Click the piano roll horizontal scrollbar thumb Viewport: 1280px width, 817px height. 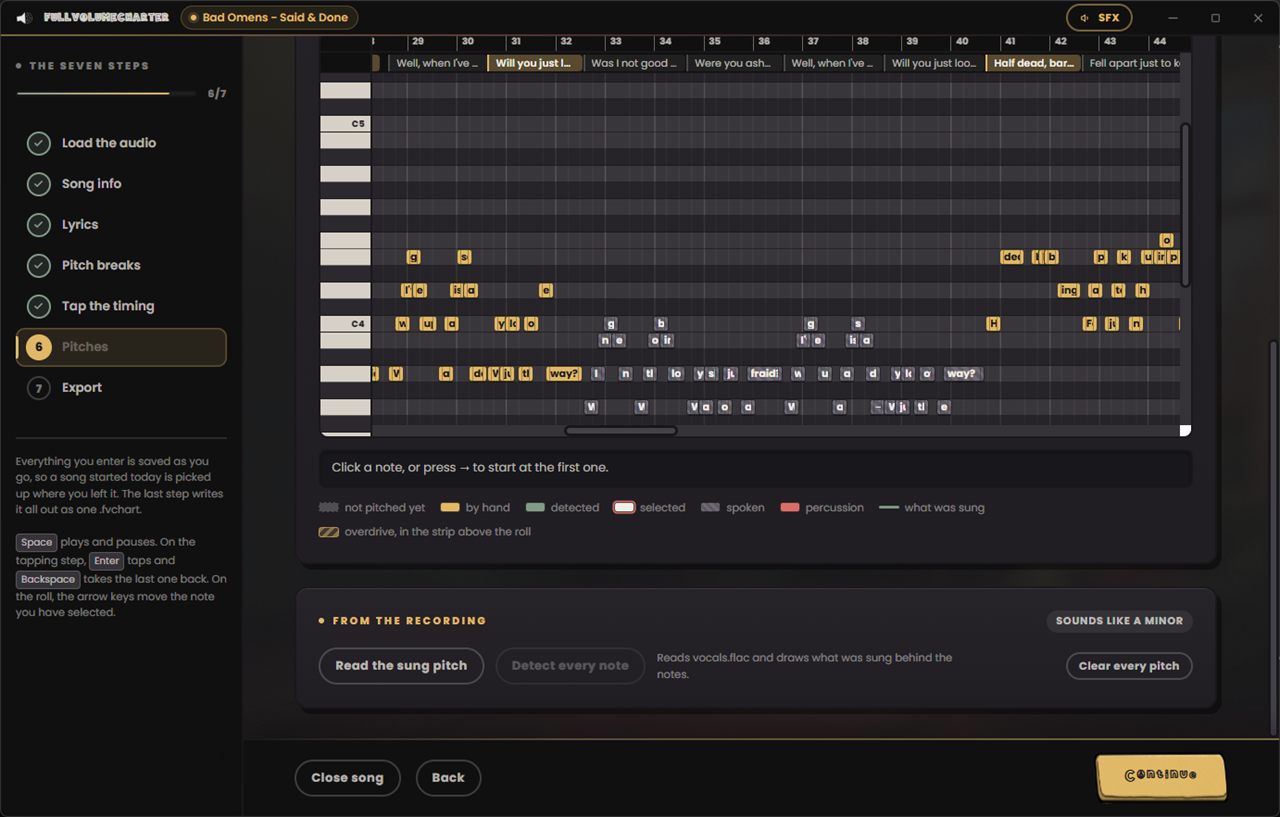(621, 431)
